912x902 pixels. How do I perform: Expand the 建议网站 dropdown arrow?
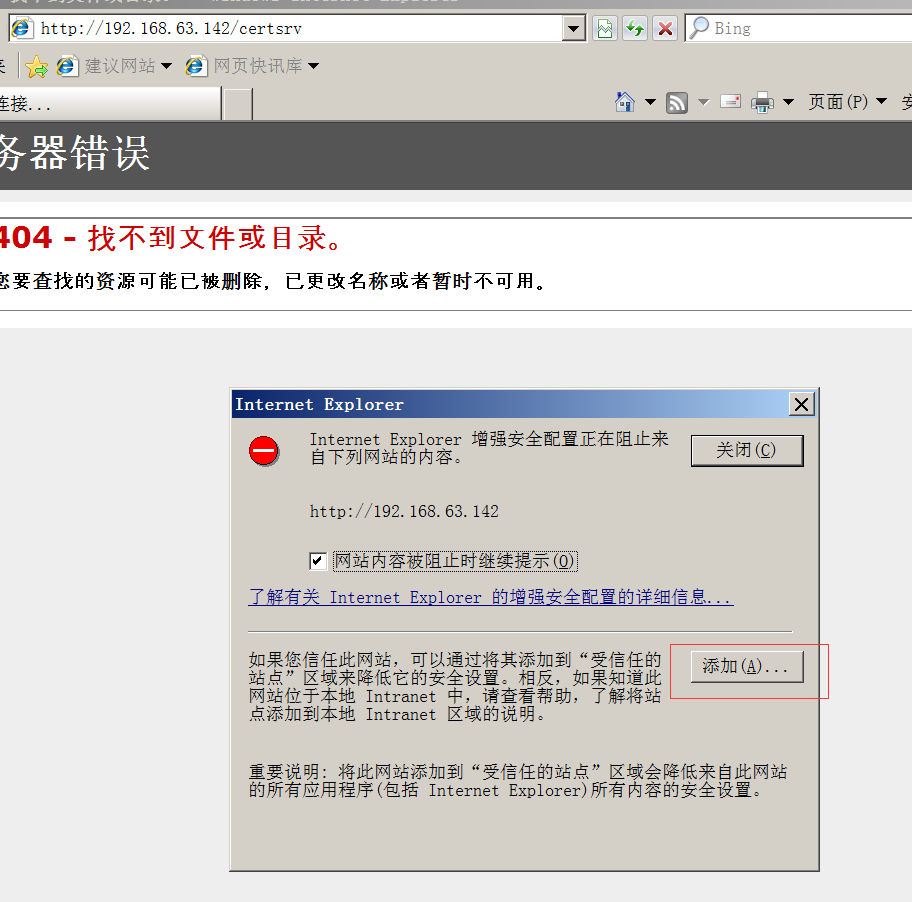(166, 66)
